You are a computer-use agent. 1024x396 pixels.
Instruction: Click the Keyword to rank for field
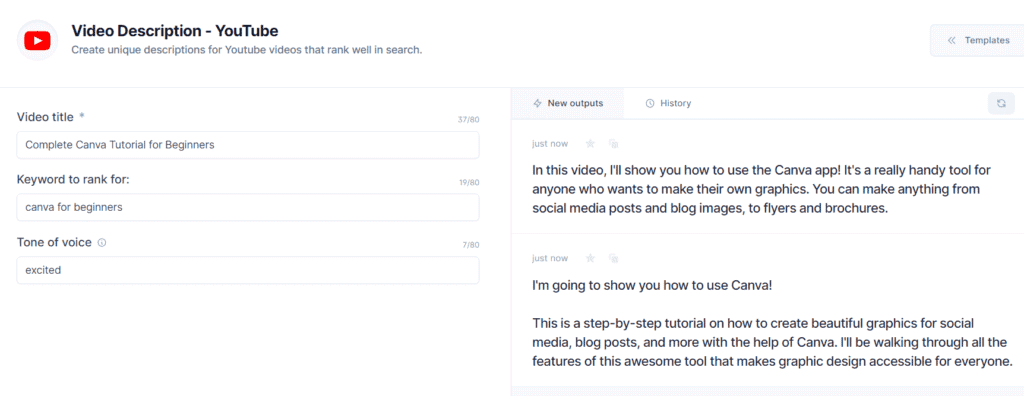point(248,207)
